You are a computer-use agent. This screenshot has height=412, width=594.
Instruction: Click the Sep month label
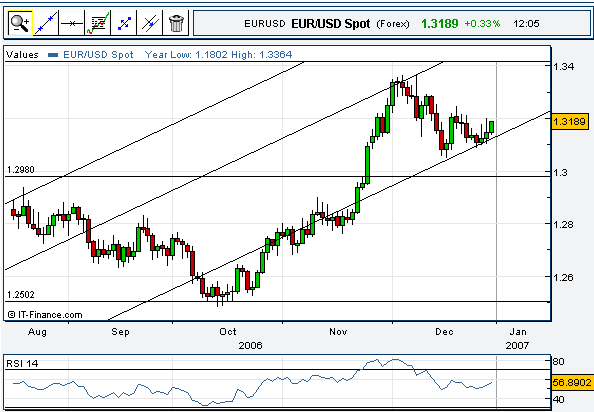point(120,332)
